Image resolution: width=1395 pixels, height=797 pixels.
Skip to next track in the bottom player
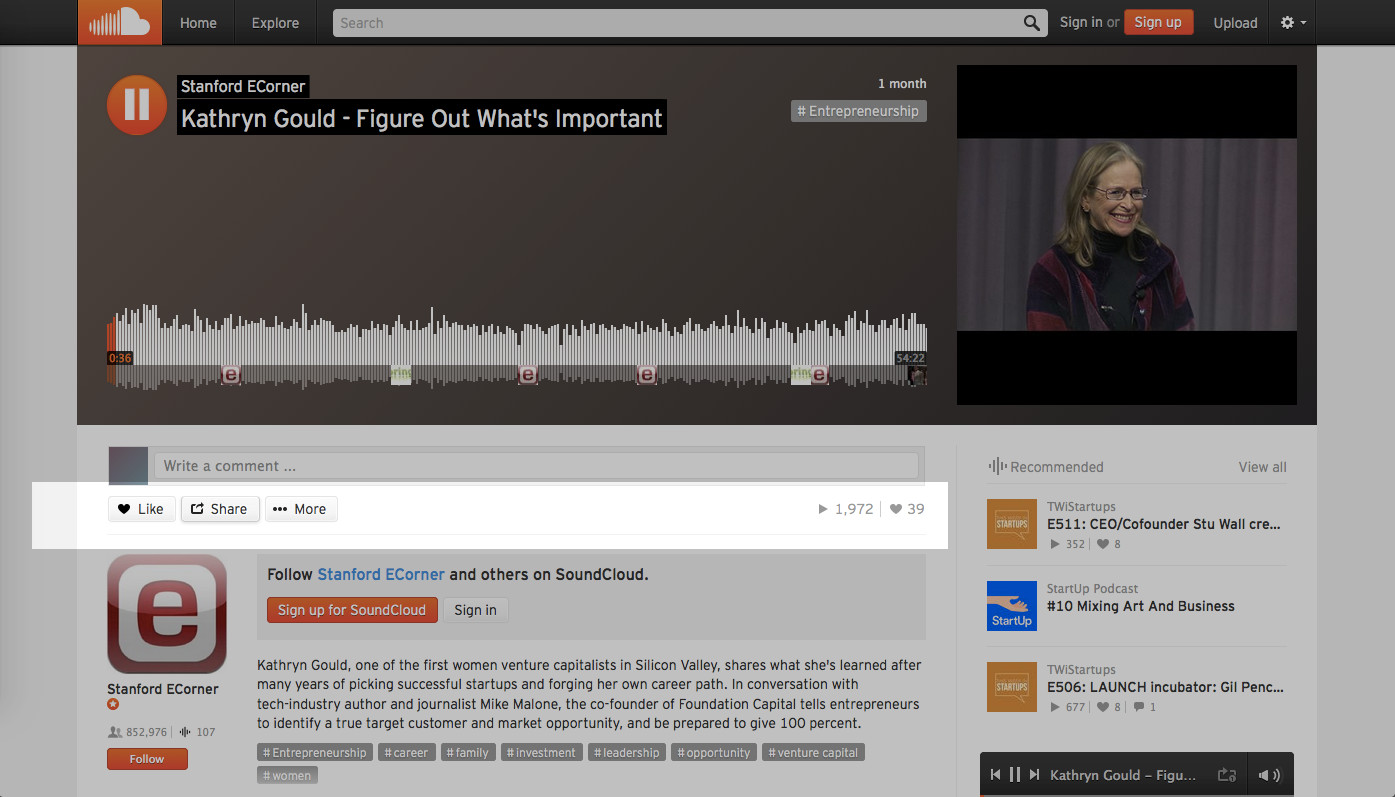click(x=1034, y=775)
